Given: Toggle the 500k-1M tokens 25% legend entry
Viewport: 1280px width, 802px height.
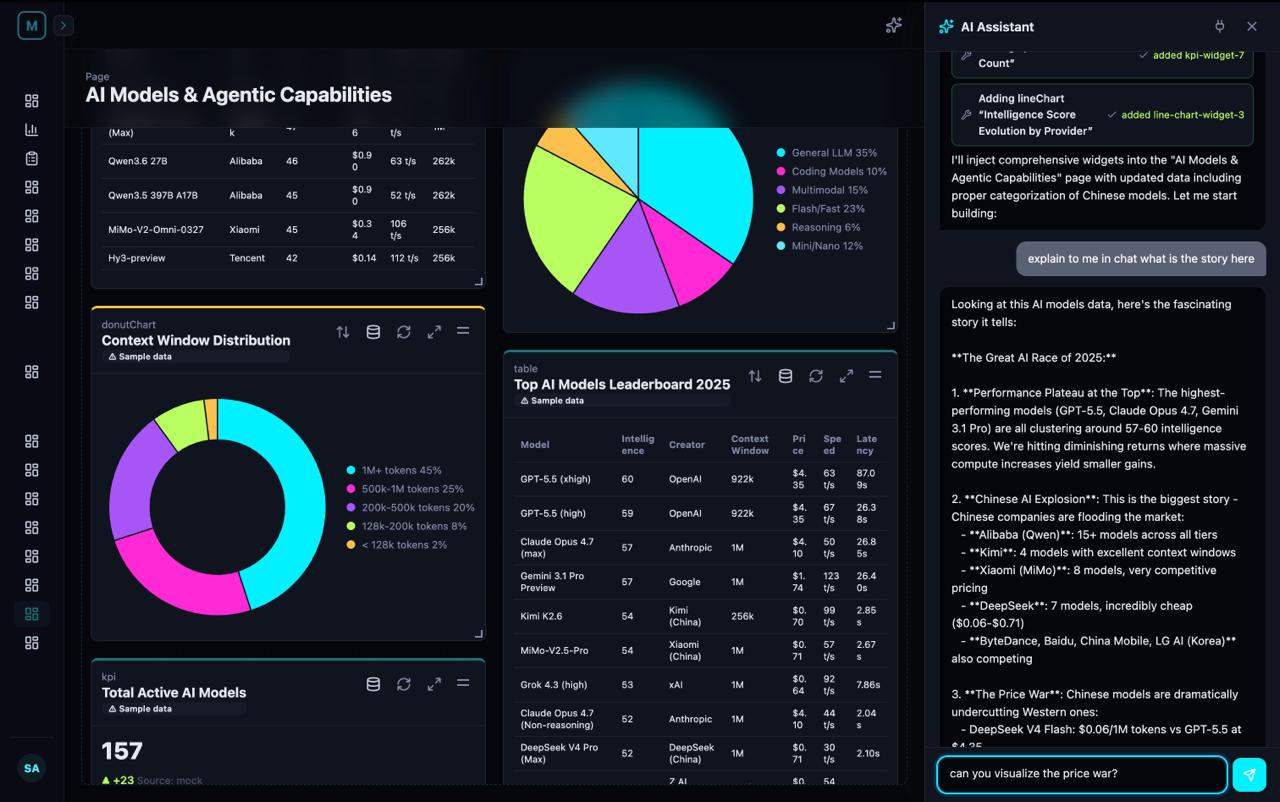Looking at the screenshot, I should pos(405,489).
